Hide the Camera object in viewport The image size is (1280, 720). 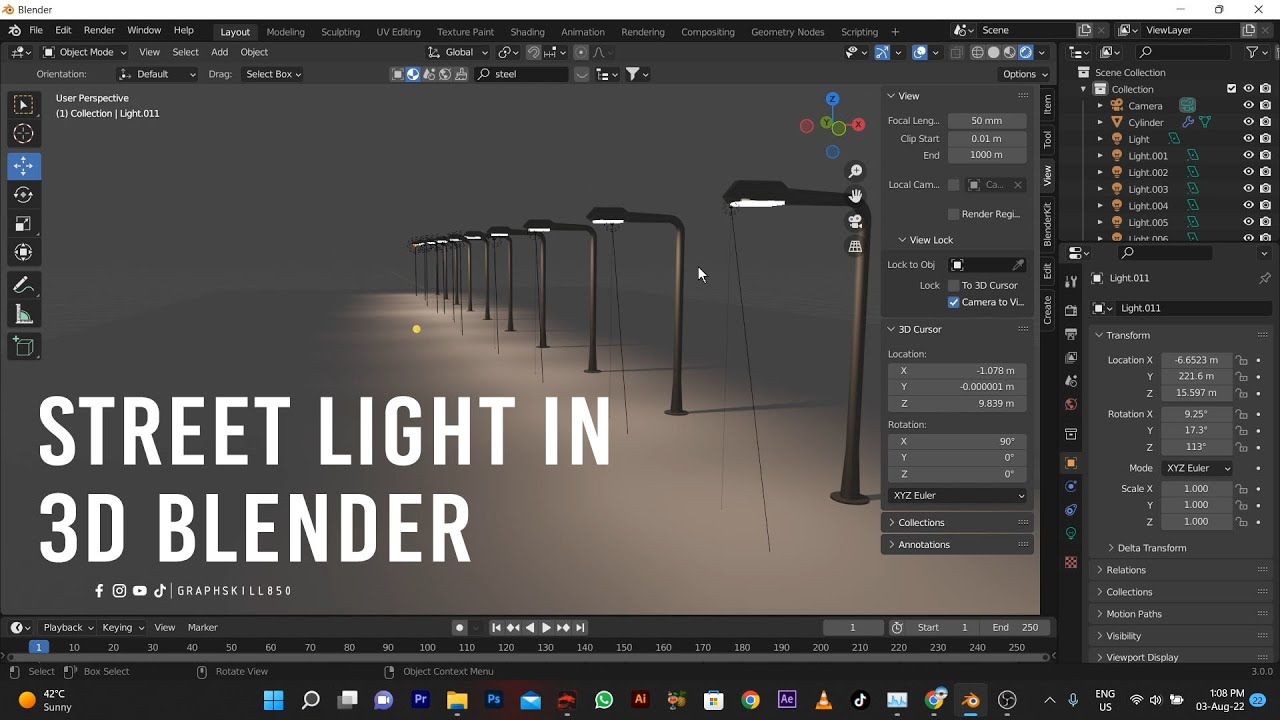pos(1248,106)
